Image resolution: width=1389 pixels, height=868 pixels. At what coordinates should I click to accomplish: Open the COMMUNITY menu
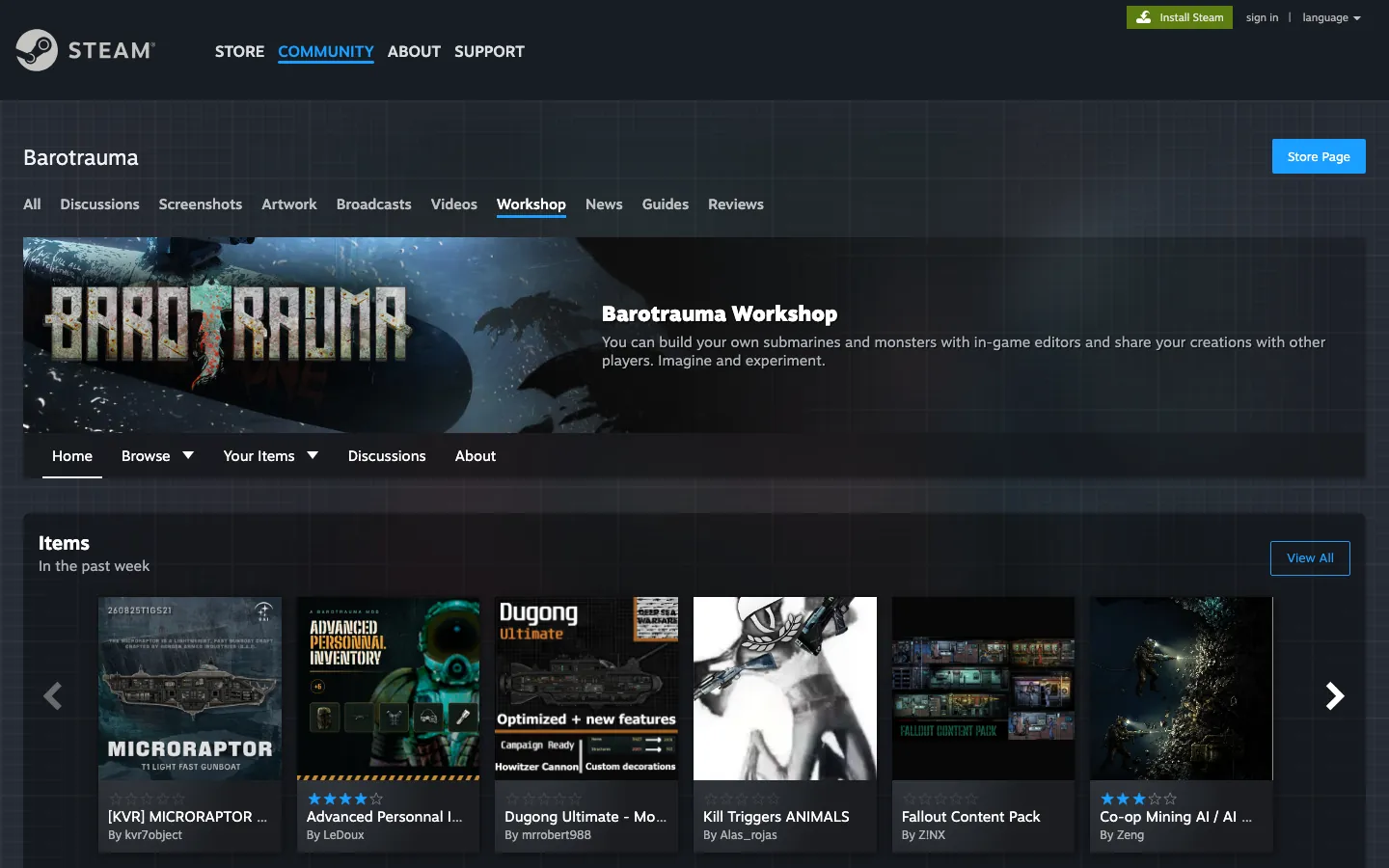pyautogui.click(x=326, y=51)
